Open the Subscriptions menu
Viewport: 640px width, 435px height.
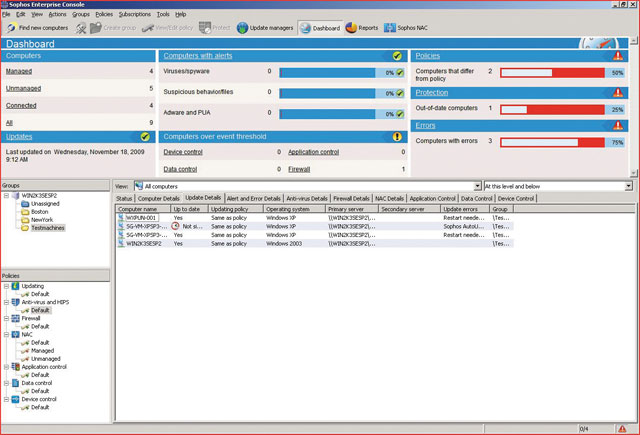[135, 14]
